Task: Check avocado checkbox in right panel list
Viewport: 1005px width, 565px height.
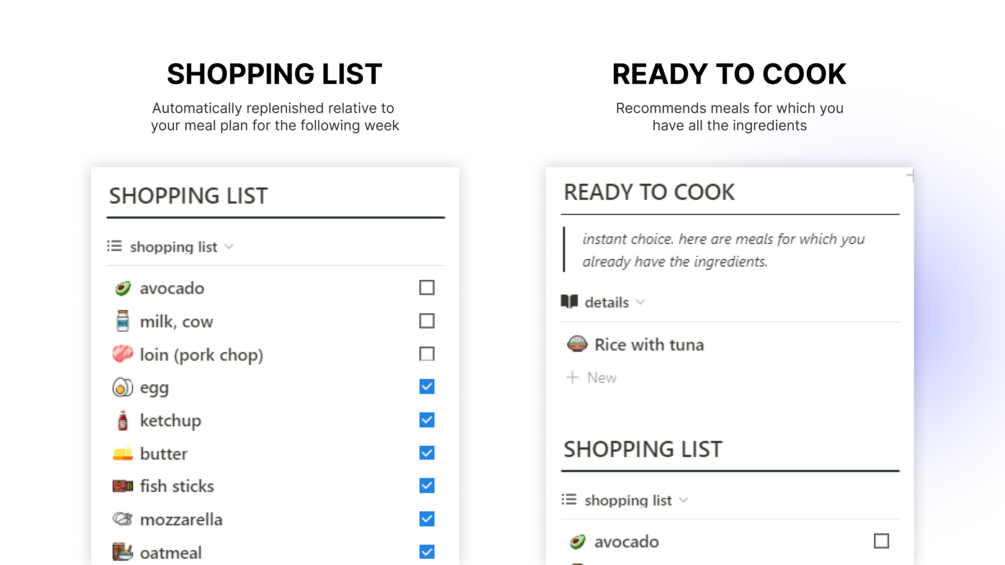Action: coord(881,541)
